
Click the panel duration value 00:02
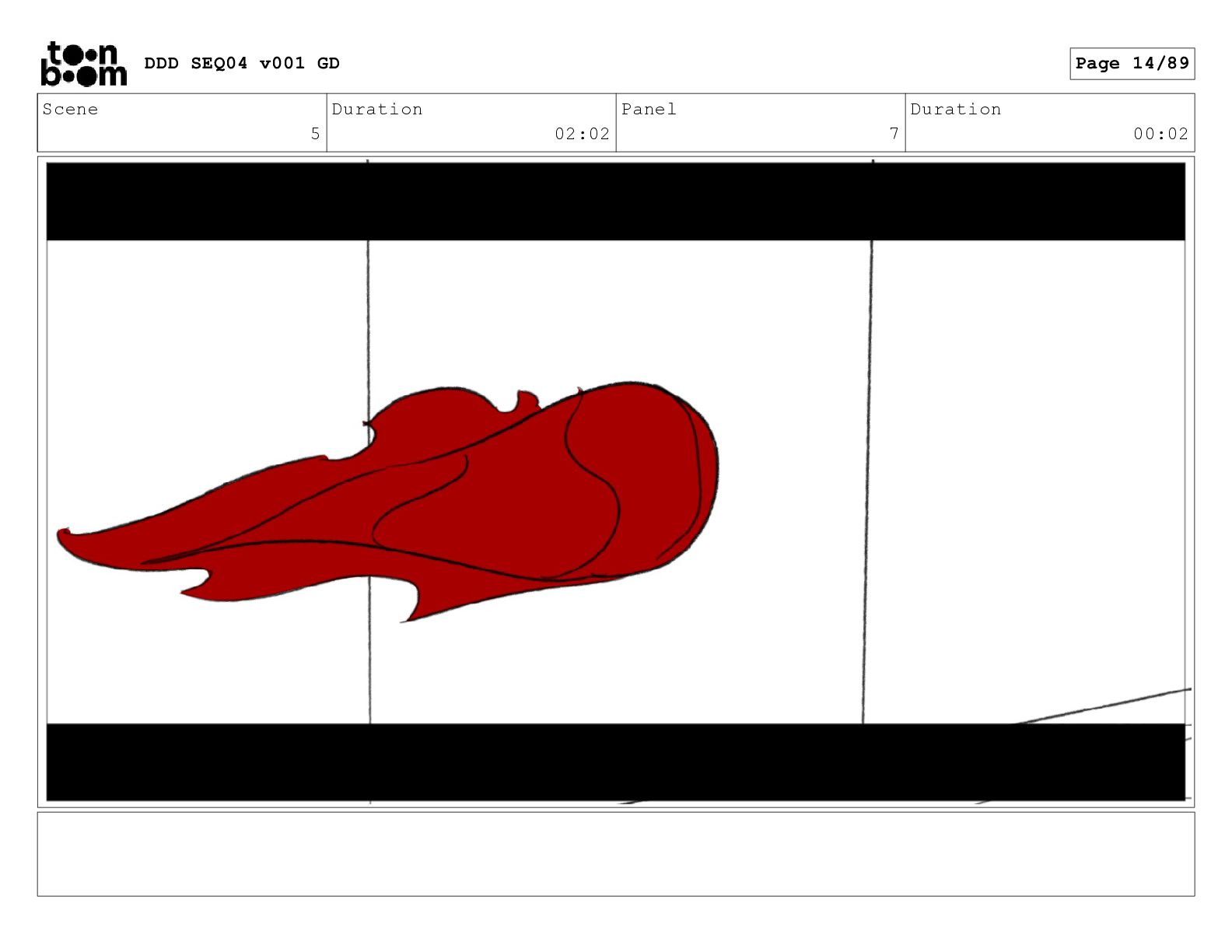point(1160,134)
